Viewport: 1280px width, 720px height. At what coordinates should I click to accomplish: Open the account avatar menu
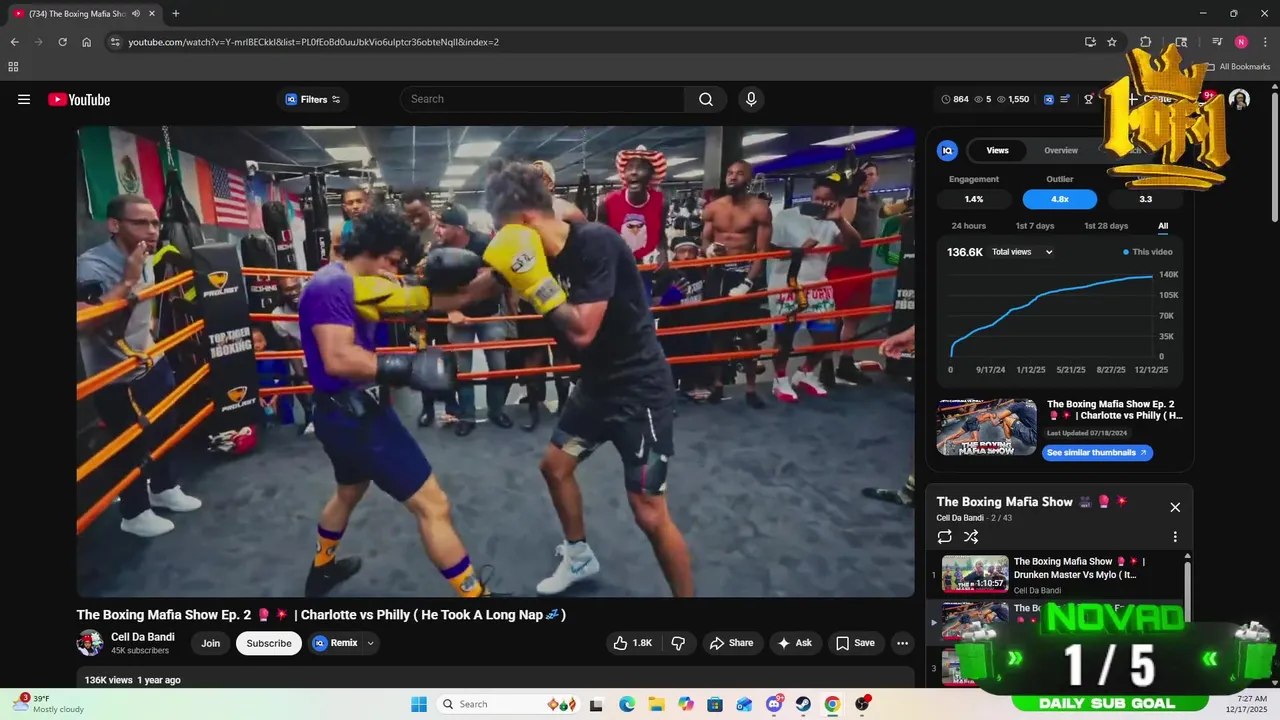[1239, 99]
